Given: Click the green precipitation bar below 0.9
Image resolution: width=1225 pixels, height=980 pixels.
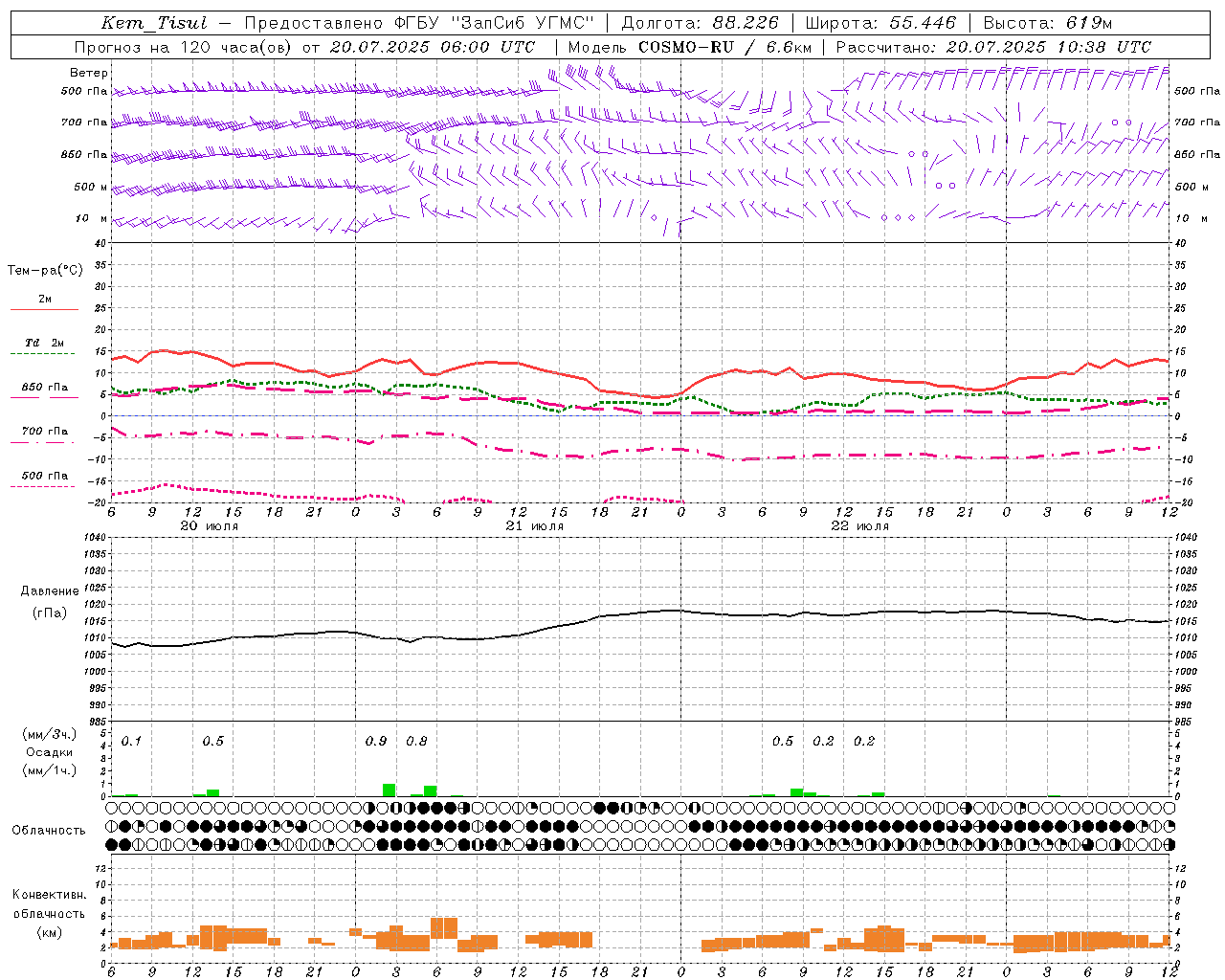Looking at the screenshot, I should tap(389, 791).
